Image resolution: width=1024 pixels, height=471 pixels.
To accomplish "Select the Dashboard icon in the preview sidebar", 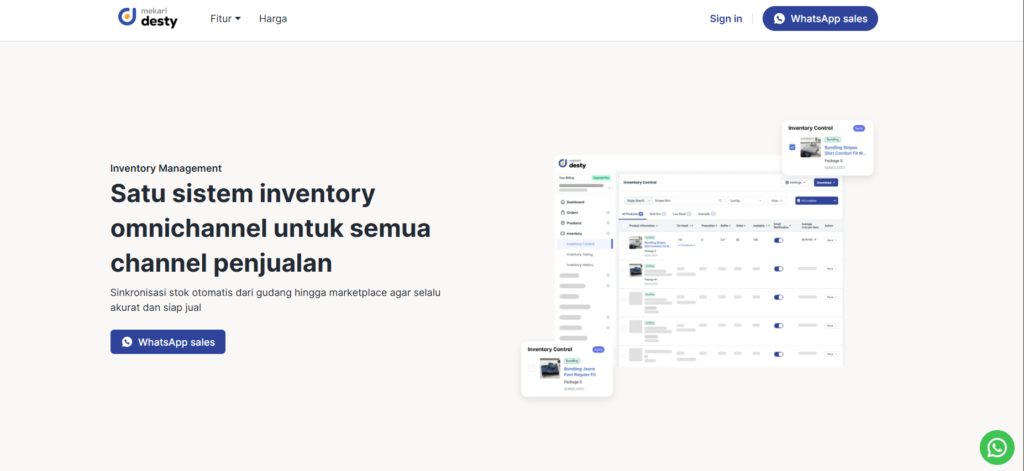I will 563,202.
